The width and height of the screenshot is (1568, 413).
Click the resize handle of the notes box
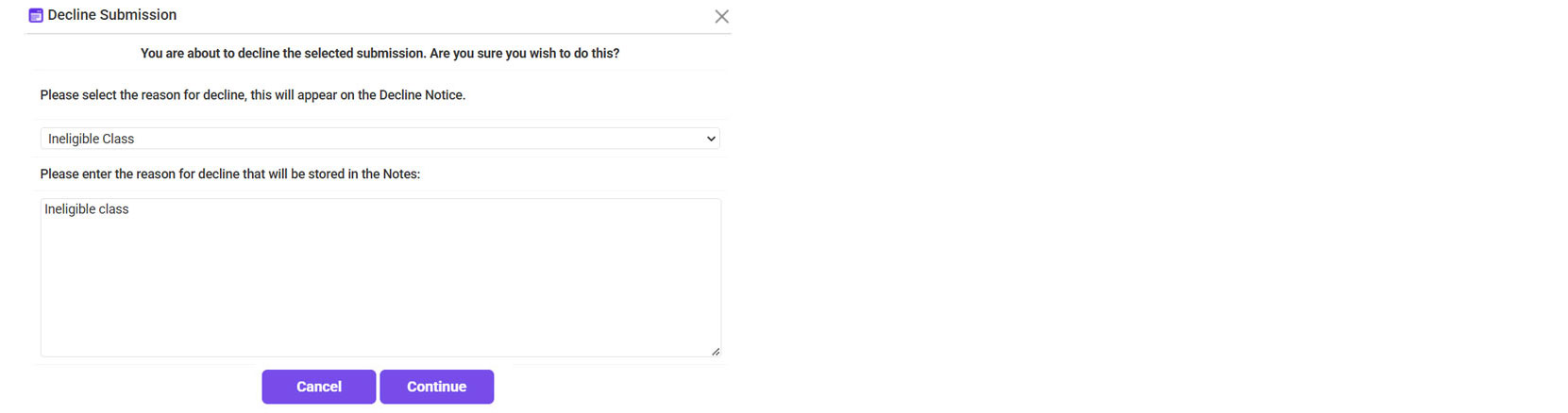[x=716, y=352]
